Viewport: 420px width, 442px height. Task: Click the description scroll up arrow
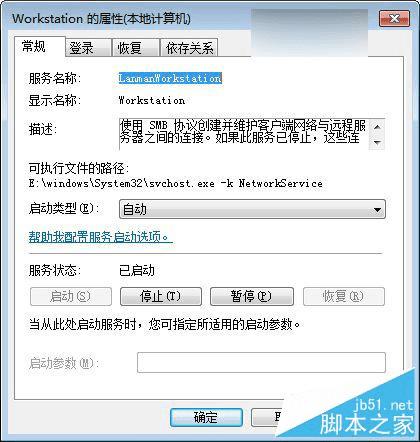click(377, 127)
